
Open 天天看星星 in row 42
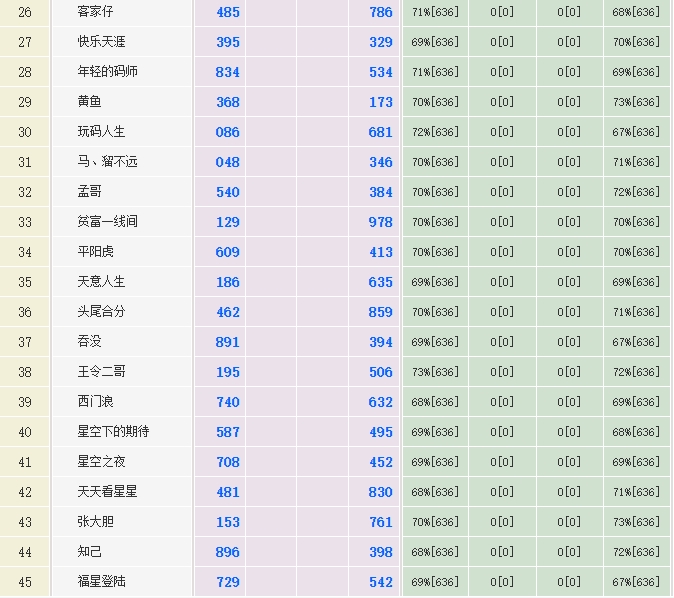107,492
